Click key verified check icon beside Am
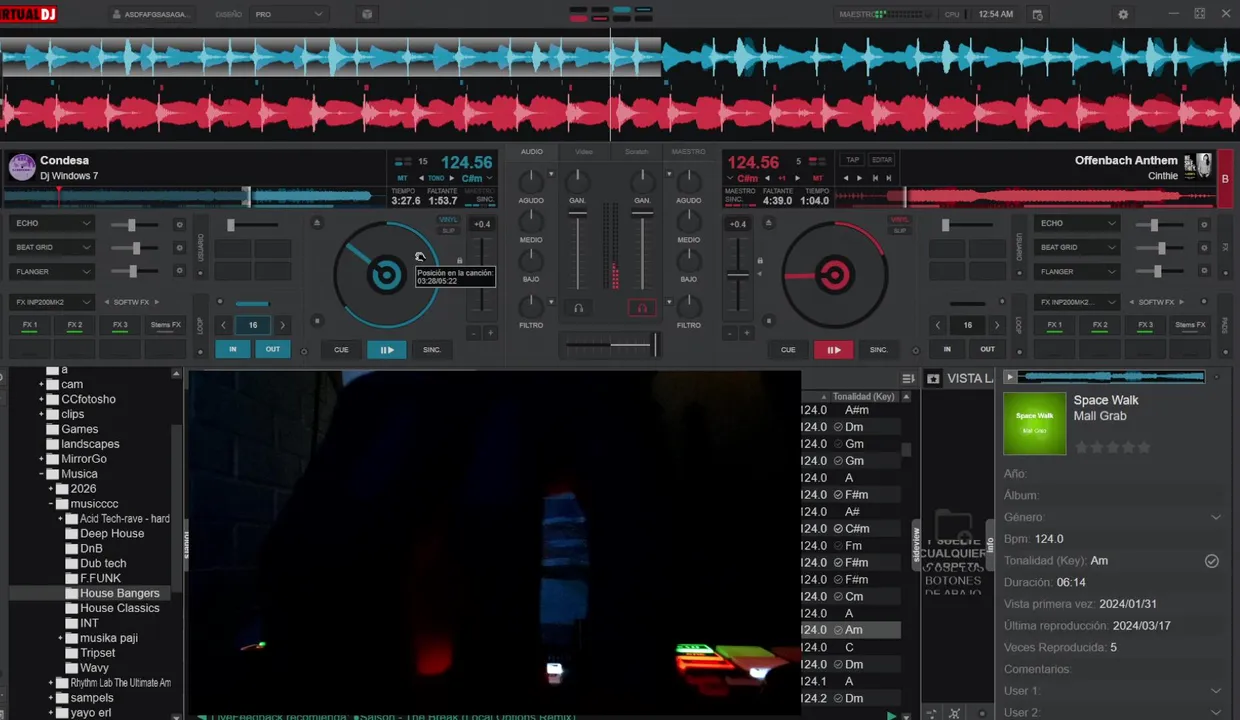The image size is (1240, 720). pyautogui.click(x=1211, y=561)
